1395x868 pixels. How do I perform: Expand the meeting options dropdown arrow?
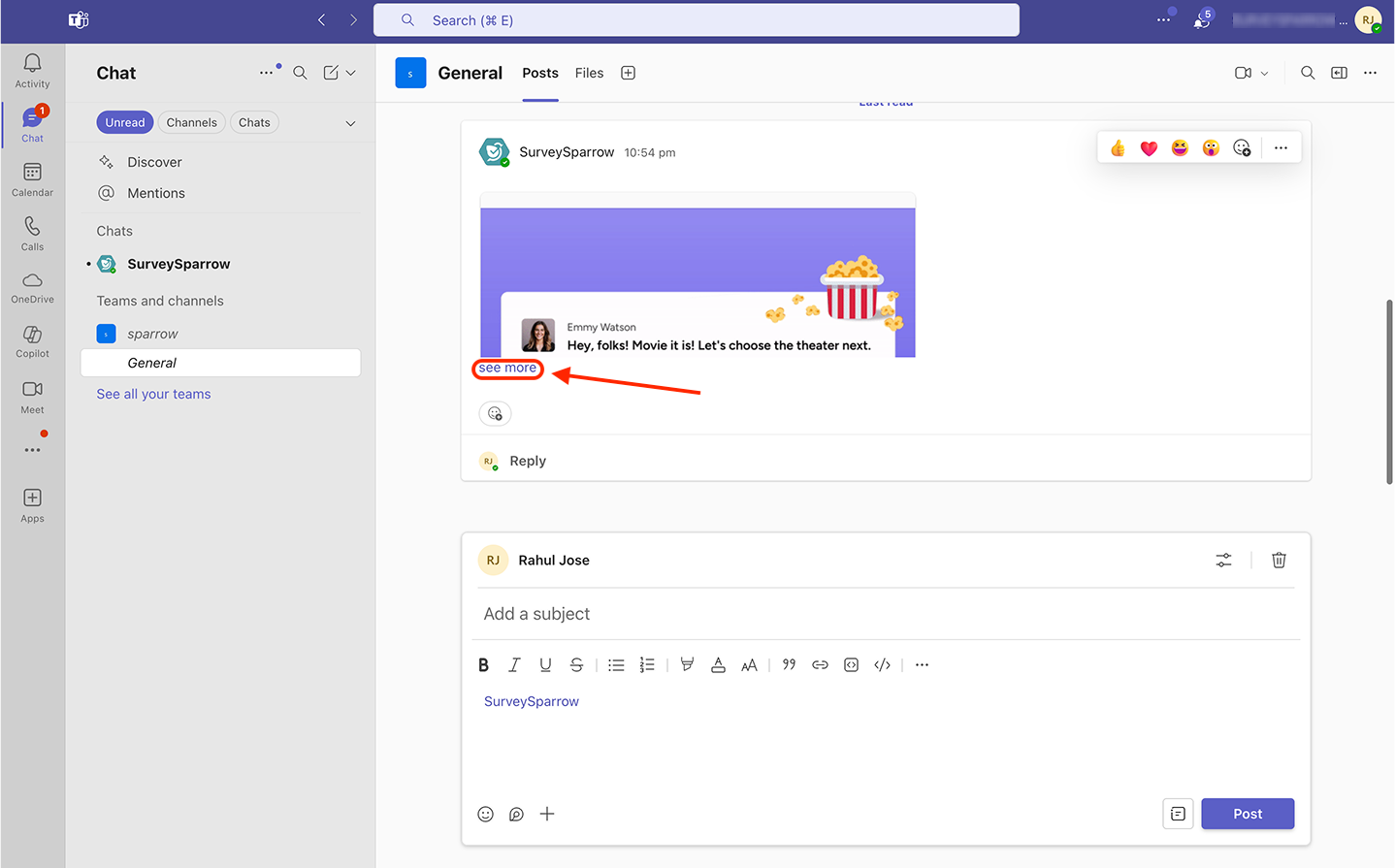(x=1264, y=74)
